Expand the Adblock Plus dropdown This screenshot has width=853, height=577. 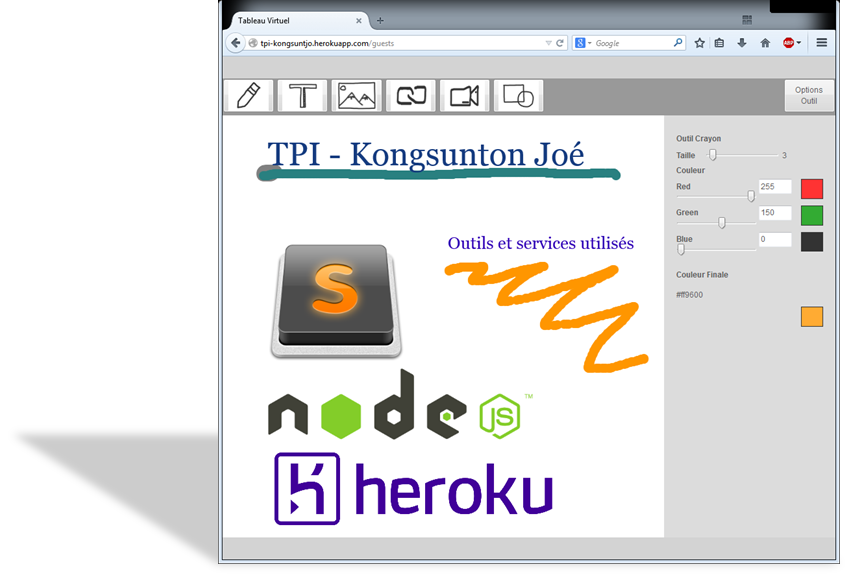pos(799,43)
